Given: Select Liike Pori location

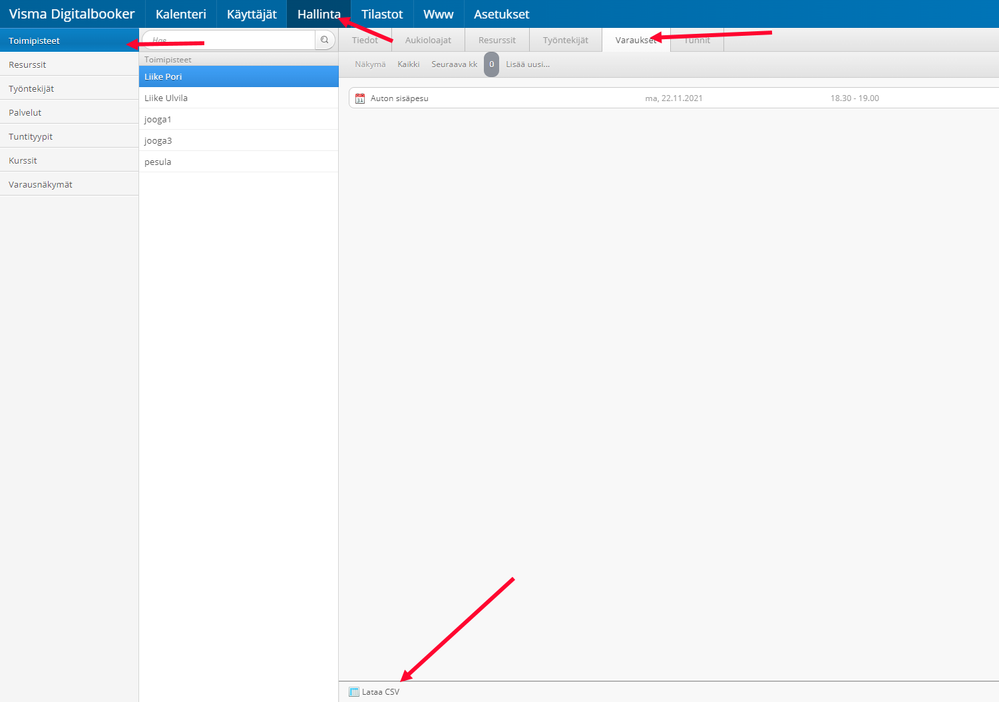Looking at the screenshot, I should click(239, 76).
